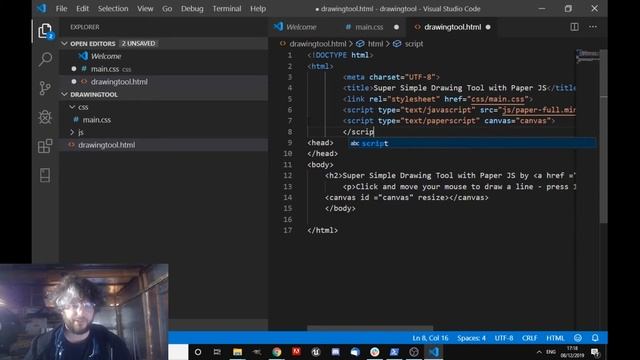640x360 pixels.
Task: Open notifications bell in status bar
Action: tap(595, 338)
